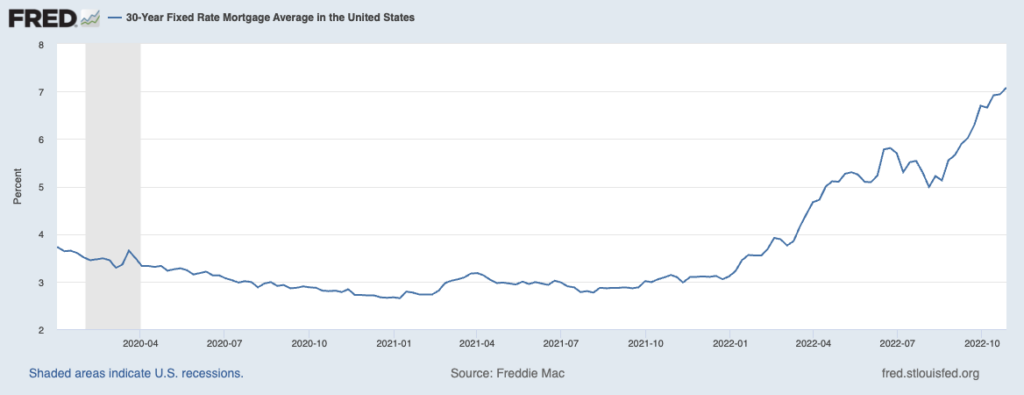Click the 2 percent y-axis tick label

point(40,330)
